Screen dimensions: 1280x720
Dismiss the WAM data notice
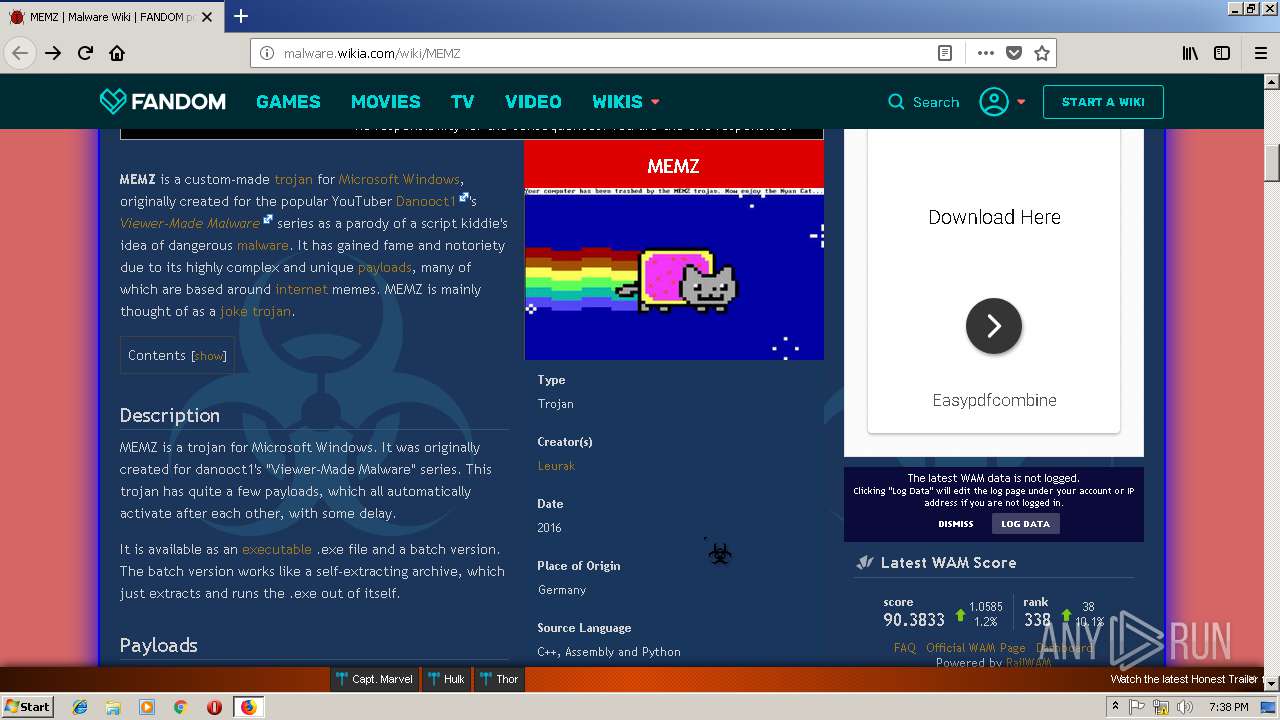click(x=955, y=524)
